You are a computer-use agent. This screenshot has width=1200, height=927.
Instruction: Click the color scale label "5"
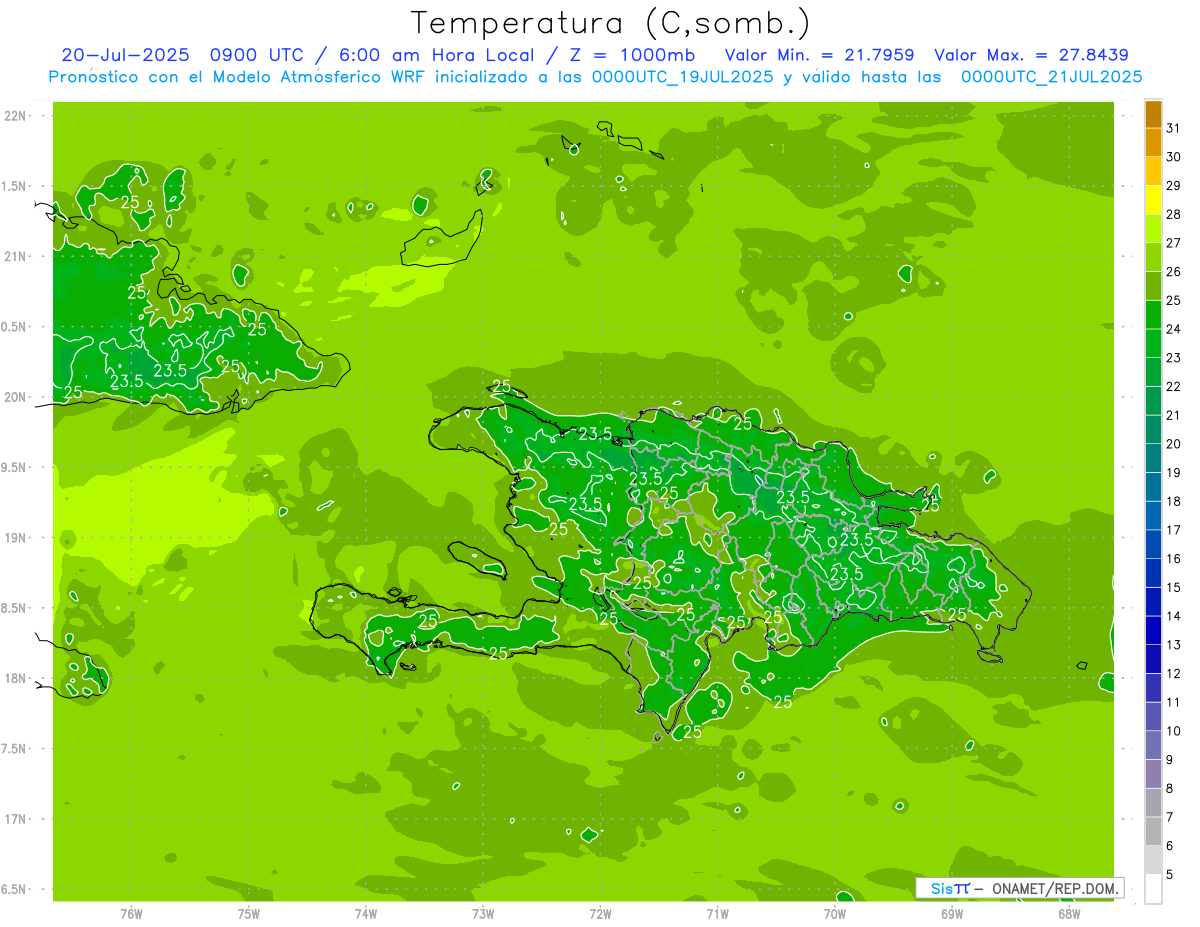pos(1170,875)
